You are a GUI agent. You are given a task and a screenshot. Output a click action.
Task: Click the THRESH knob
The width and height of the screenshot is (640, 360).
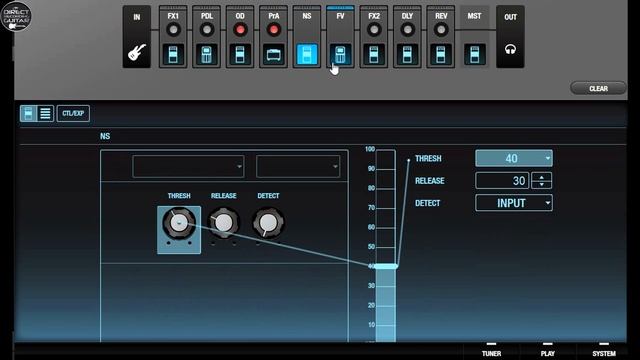(x=179, y=223)
